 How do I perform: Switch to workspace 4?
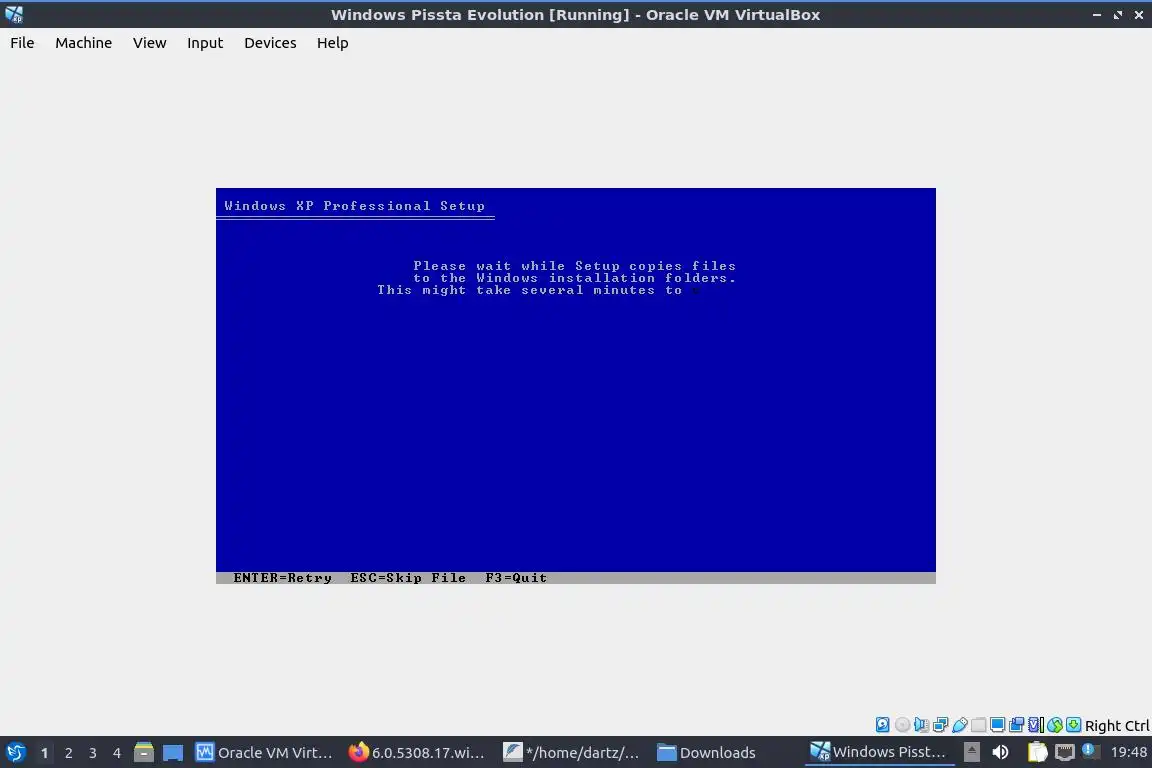pos(117,753)
